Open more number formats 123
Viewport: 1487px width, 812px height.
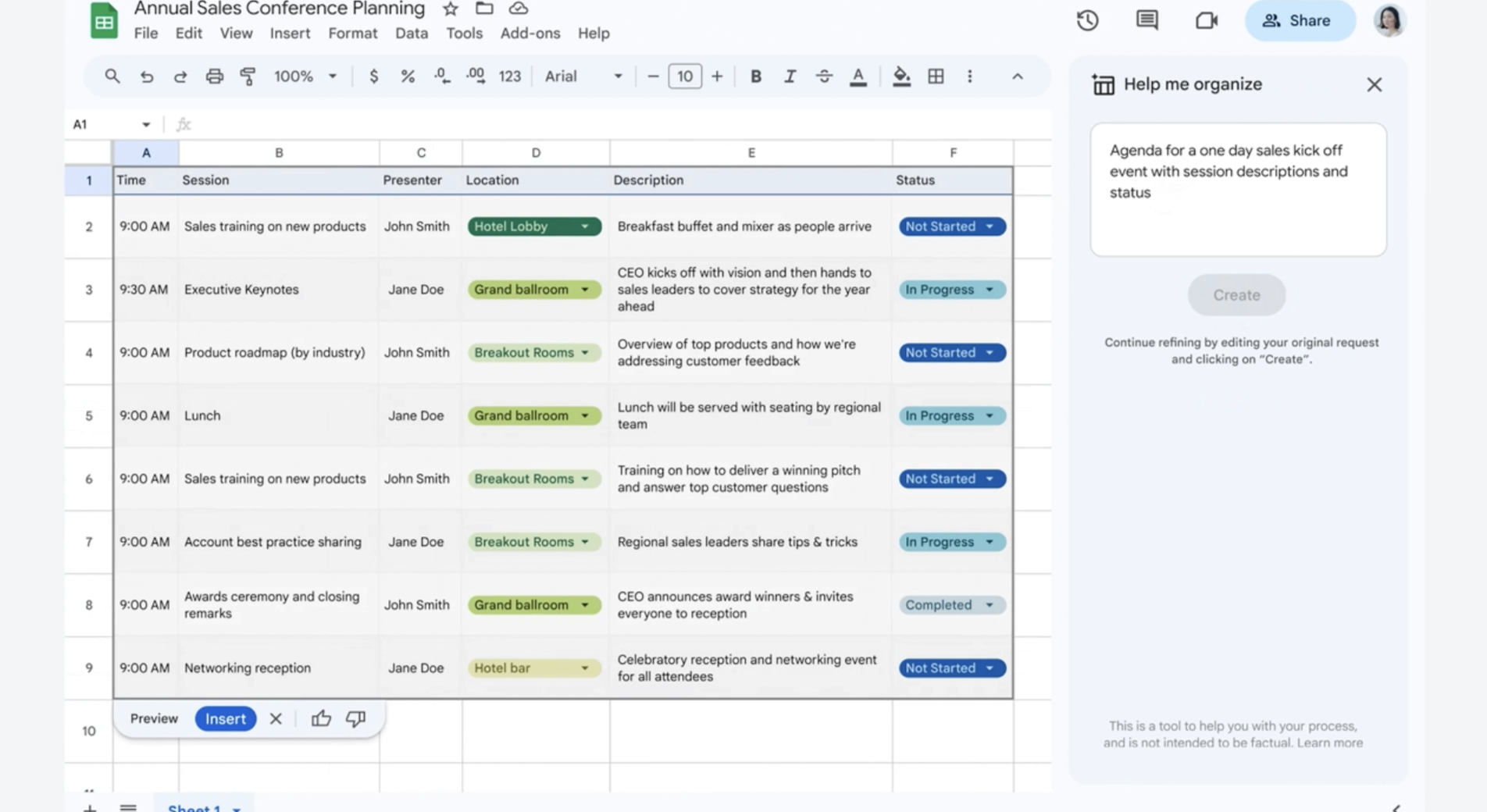[x=509, y=76]
